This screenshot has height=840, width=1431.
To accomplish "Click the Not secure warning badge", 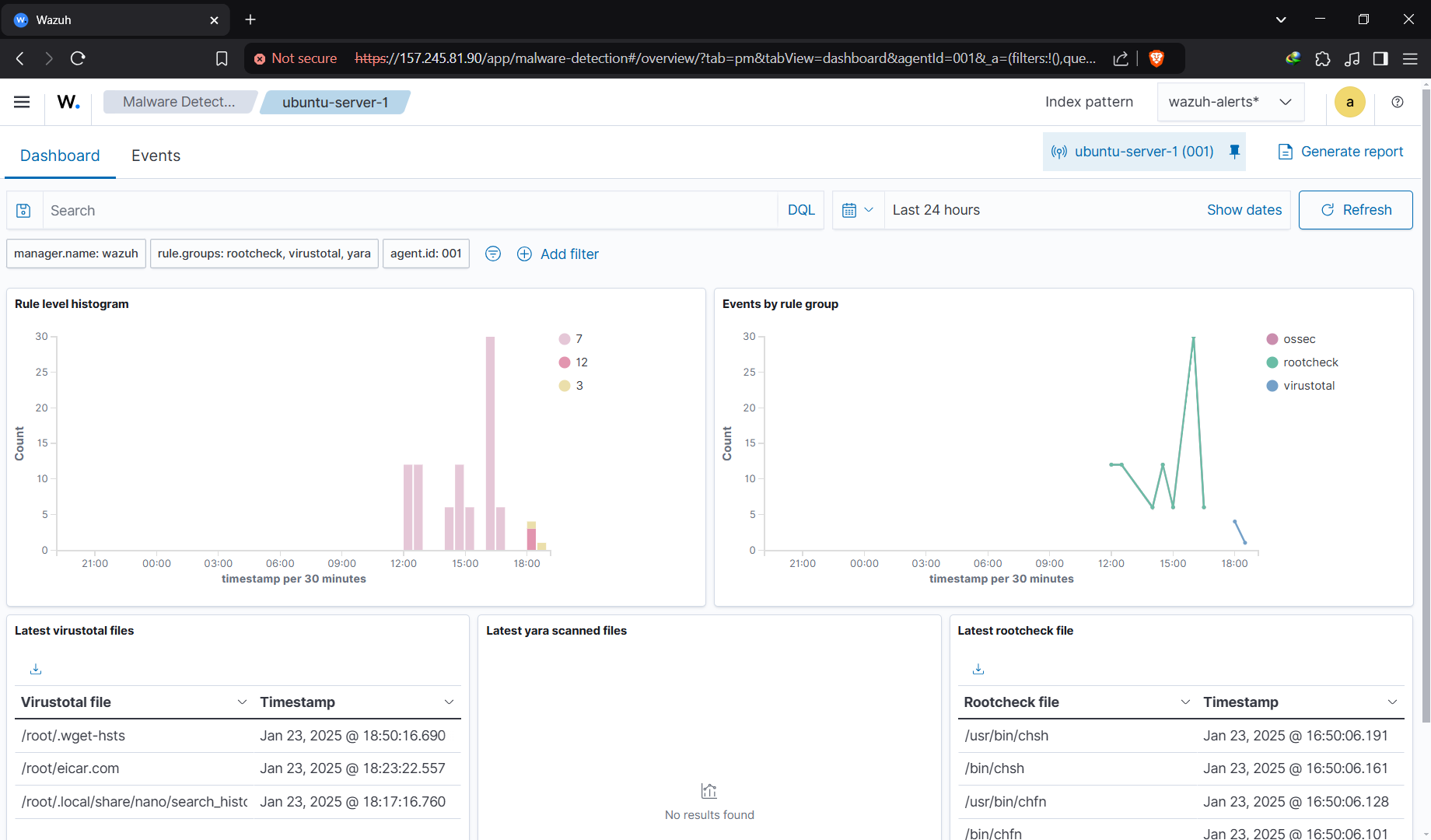I will (296, 58).
